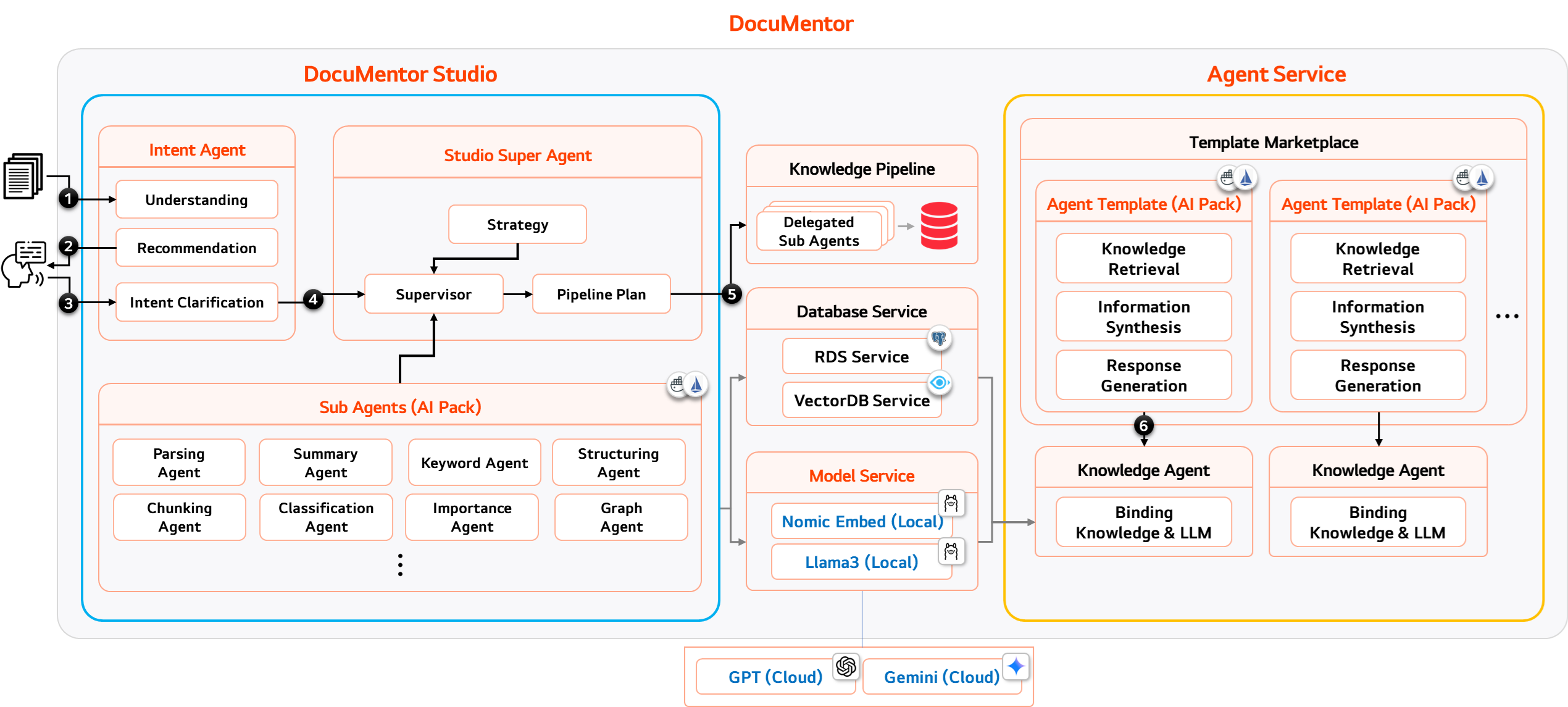
Task: Select the Understanding box
Action: (x=197, y=199)
